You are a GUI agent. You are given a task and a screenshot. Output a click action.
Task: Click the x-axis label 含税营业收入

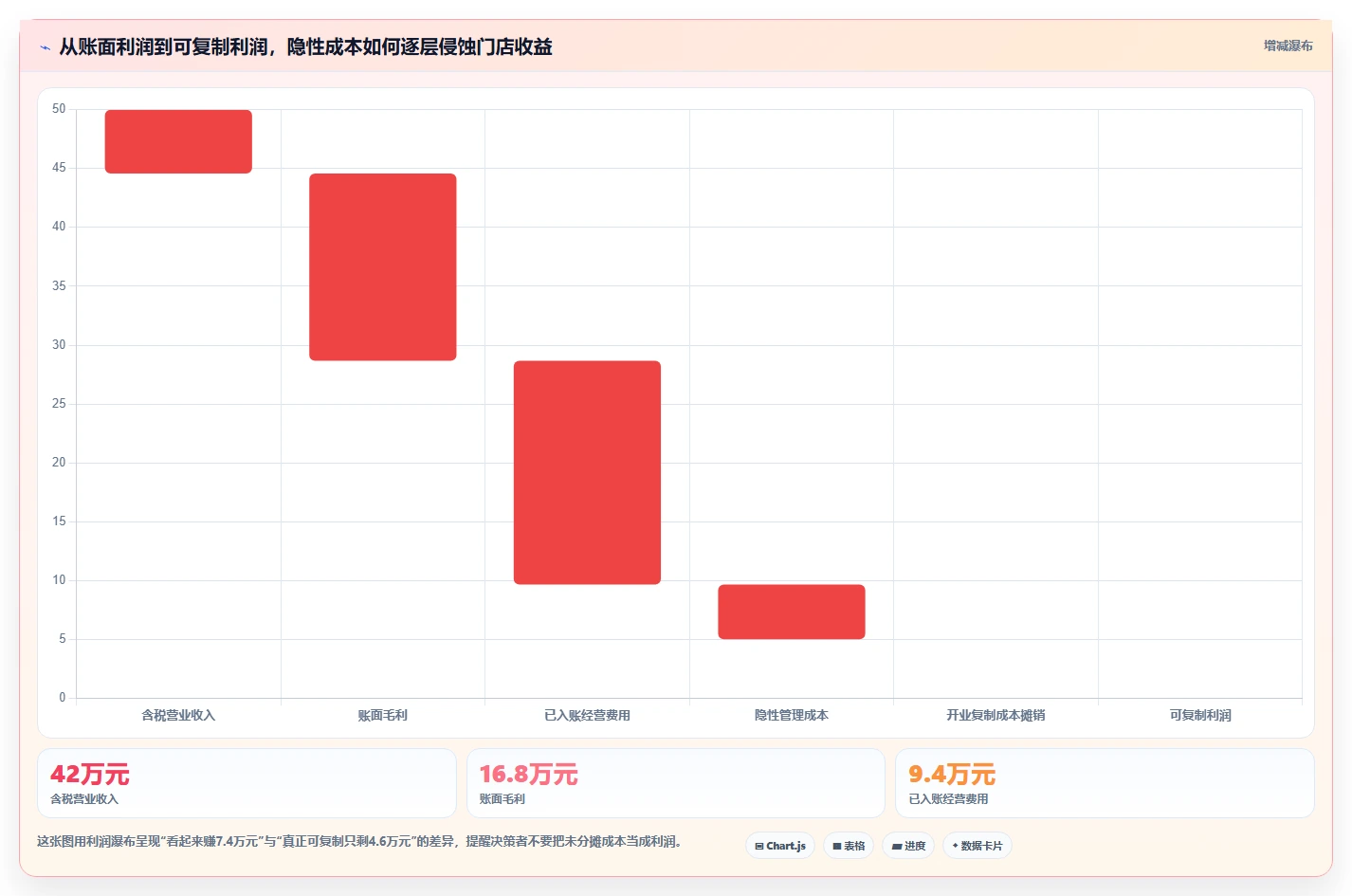(x=178, y=715)
